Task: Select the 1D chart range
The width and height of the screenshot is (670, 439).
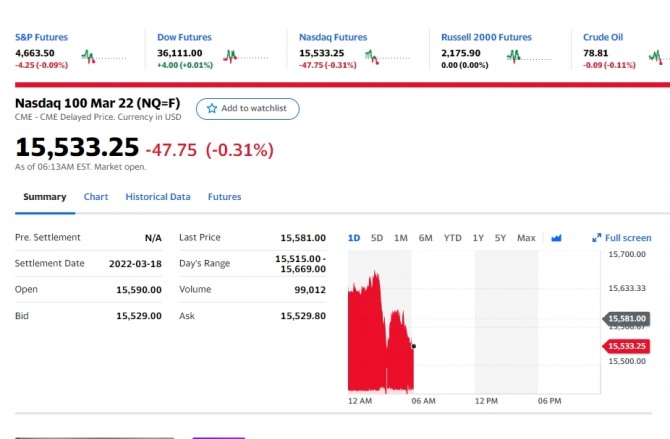Action: (x=354, y=238)
